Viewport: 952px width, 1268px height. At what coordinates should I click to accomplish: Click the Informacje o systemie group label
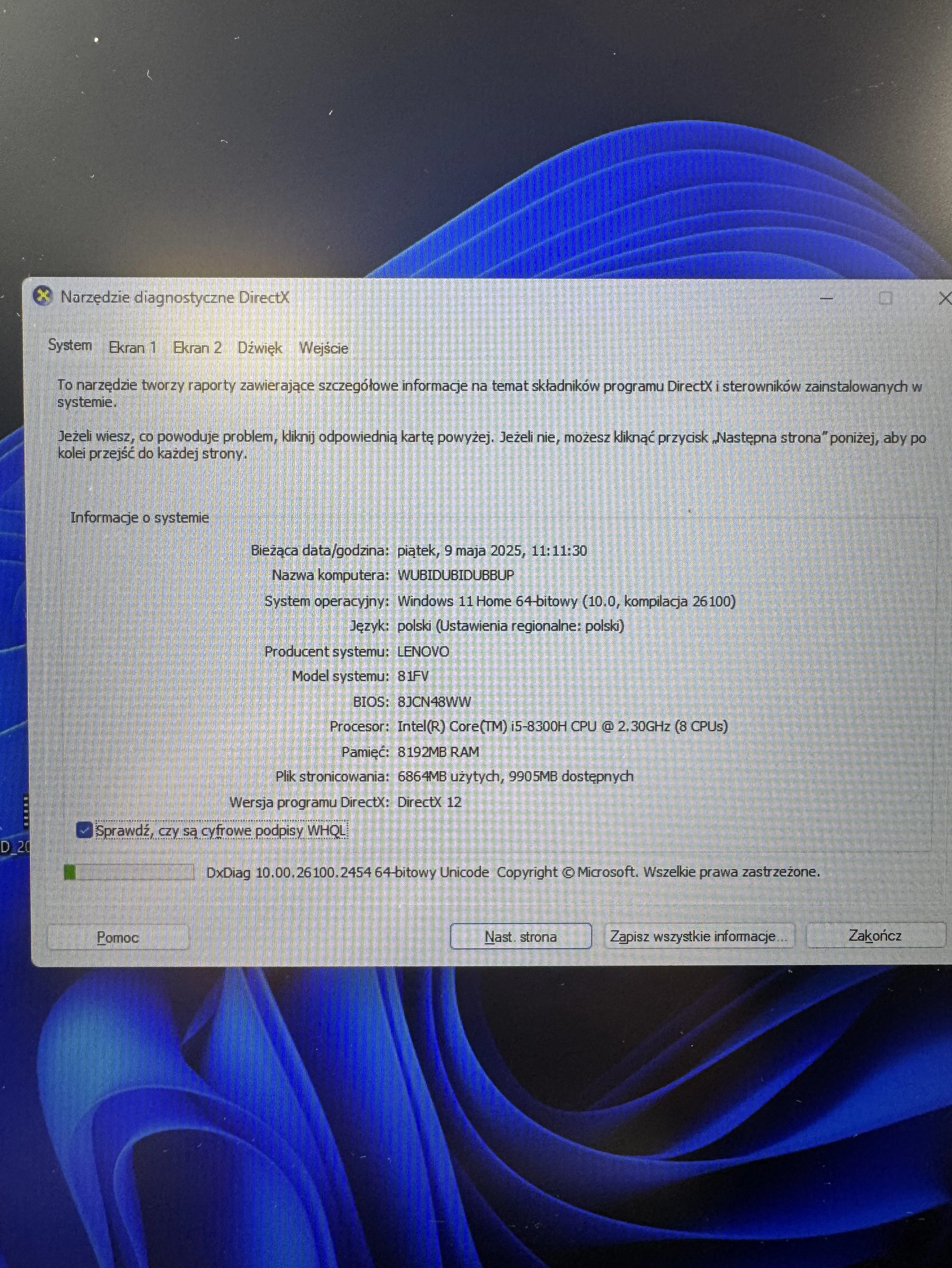139,517
